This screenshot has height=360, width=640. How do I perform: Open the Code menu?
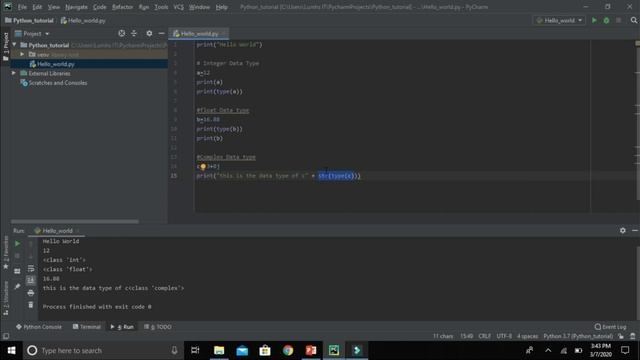click(99, 7)
